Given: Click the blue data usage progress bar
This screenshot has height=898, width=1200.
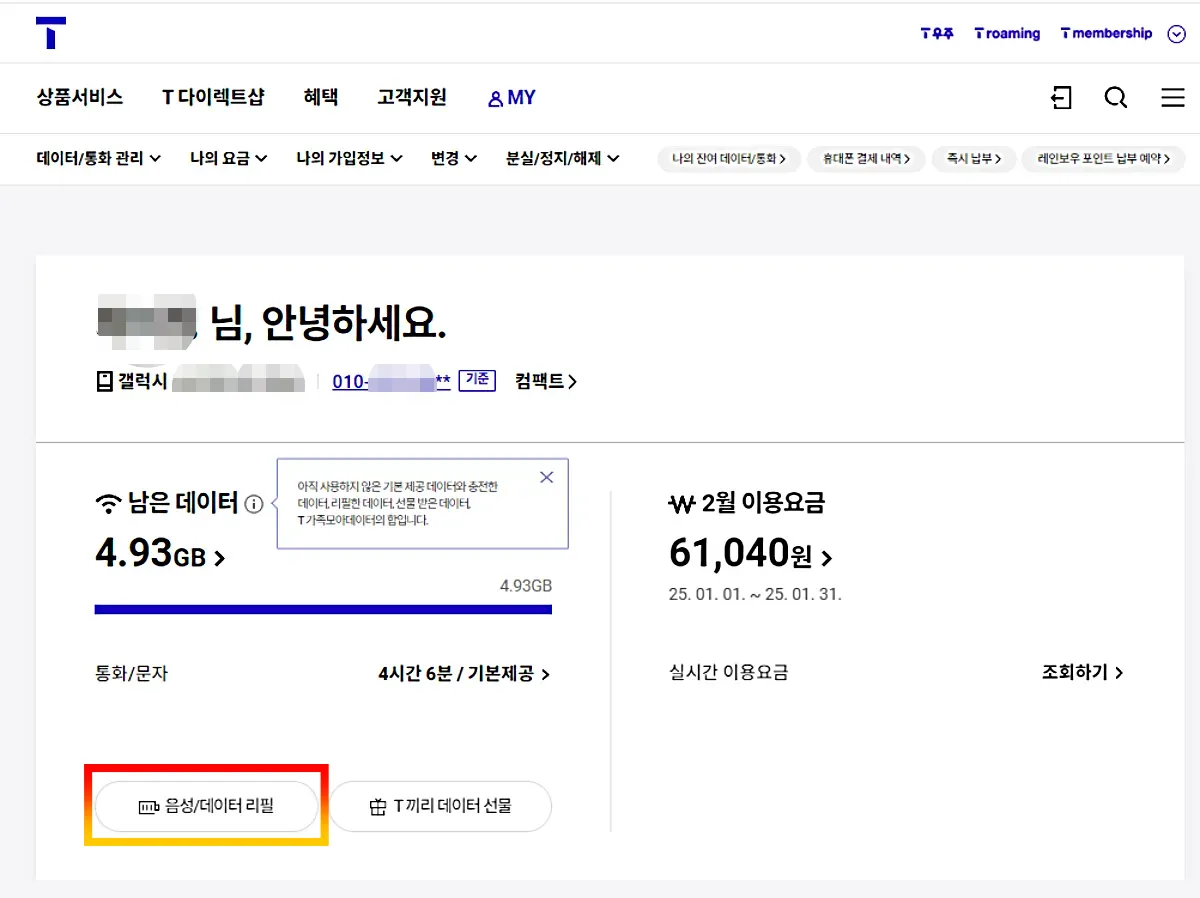Looking at the screenshot, I should (x=323, y=609).
